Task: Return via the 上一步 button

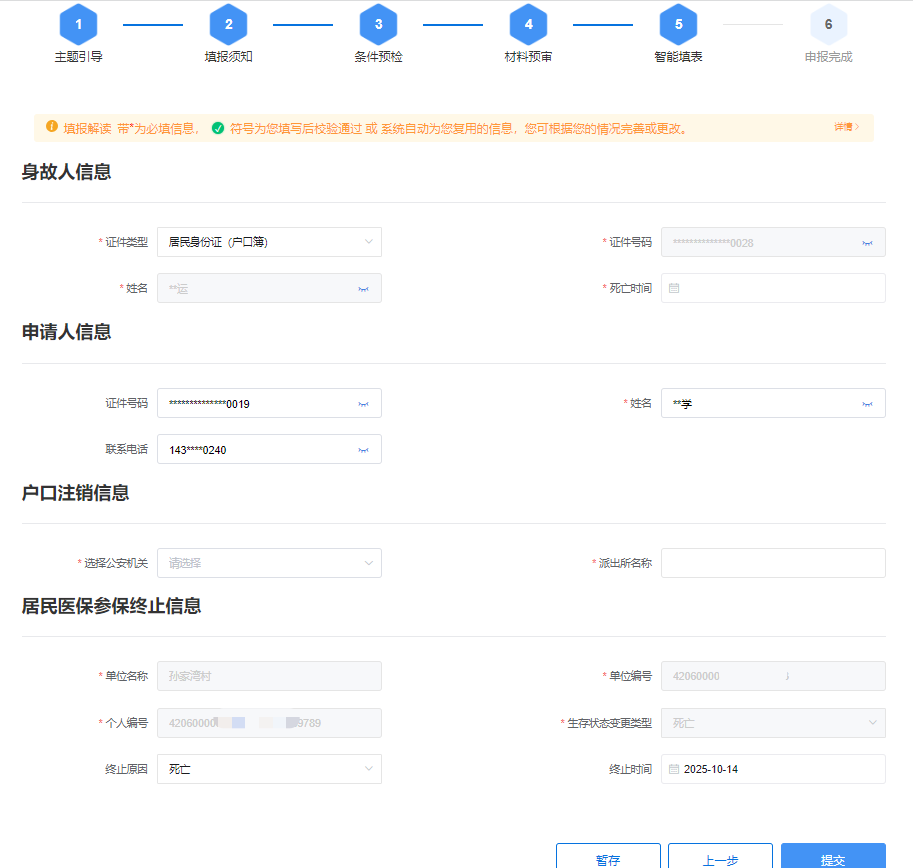Action: coord(720,858)
